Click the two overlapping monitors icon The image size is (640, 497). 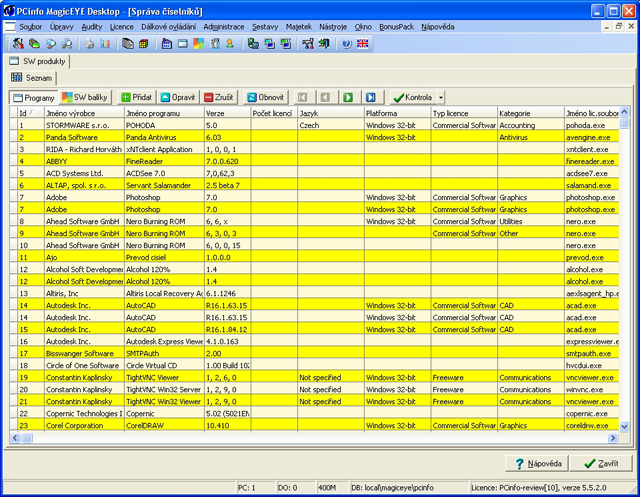point(269,43)
